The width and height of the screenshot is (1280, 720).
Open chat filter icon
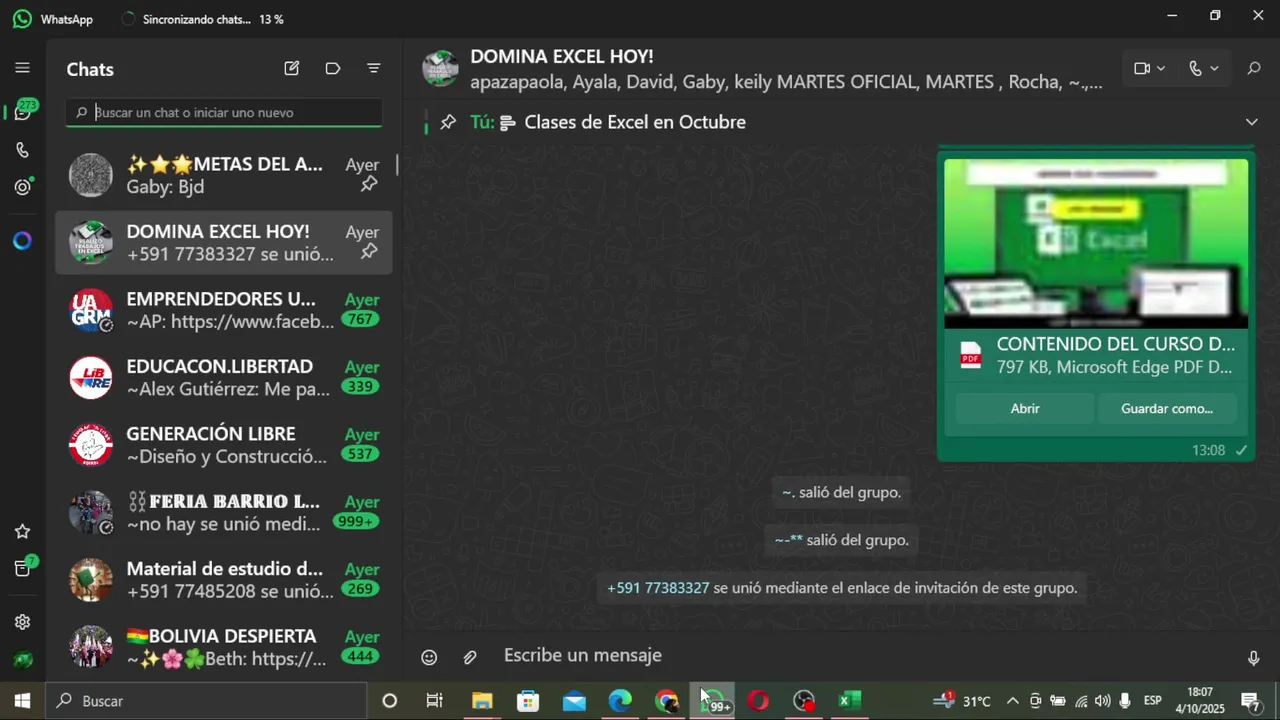click(374, 69)
